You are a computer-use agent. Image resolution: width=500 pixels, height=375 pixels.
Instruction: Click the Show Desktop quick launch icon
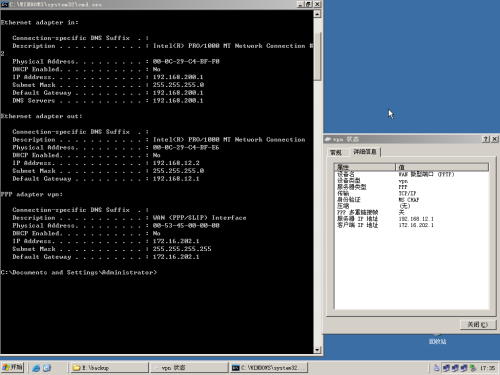[x=47, y=368]
